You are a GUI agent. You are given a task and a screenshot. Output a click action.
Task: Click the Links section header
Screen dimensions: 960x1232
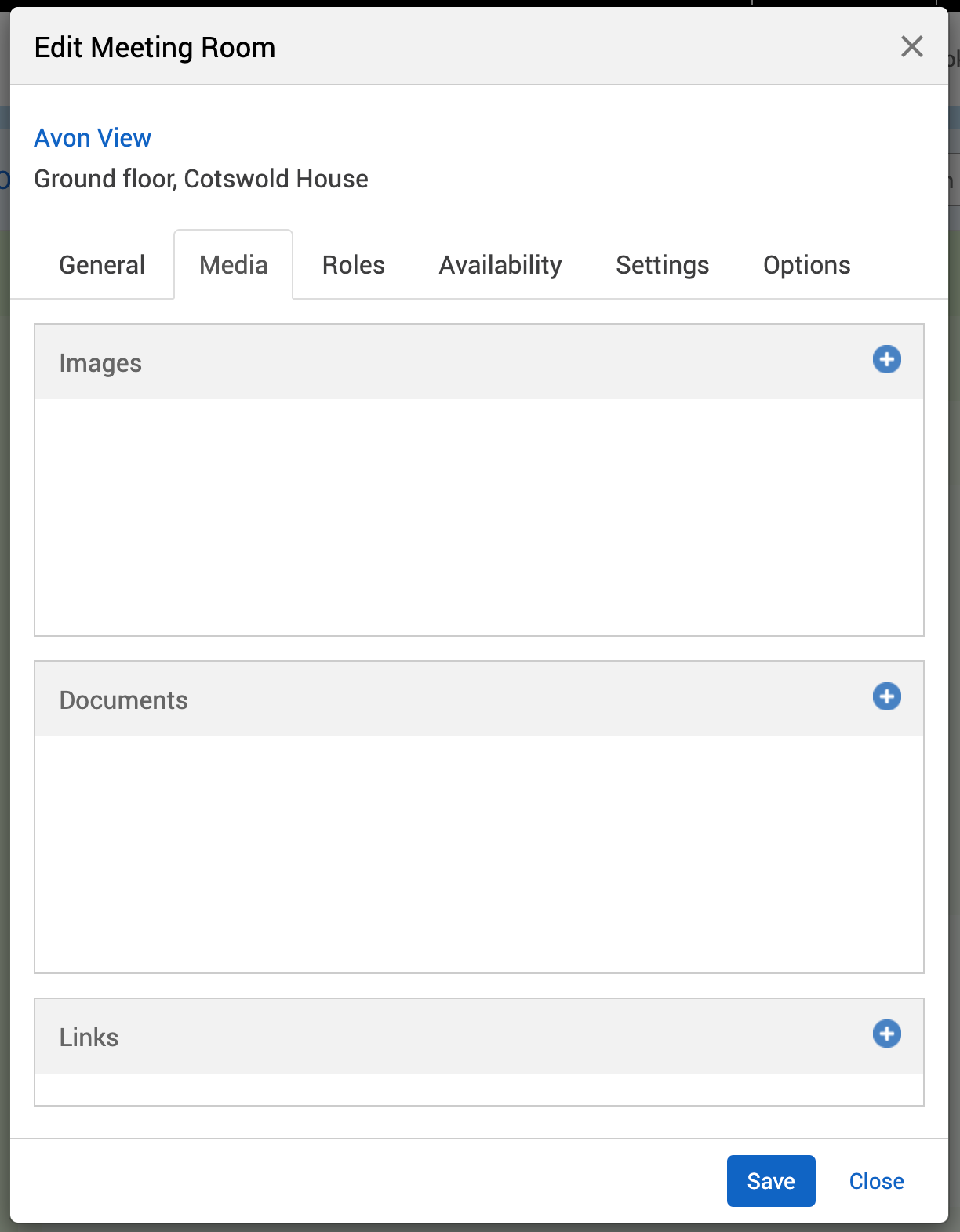click(89, 1038)
